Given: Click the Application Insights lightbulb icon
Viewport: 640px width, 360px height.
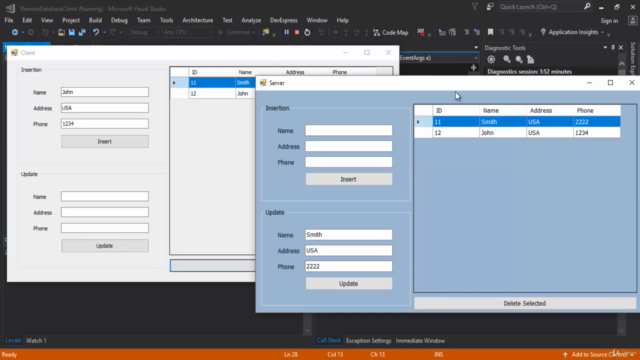Looking at the screenshot, I should [543, 32].
